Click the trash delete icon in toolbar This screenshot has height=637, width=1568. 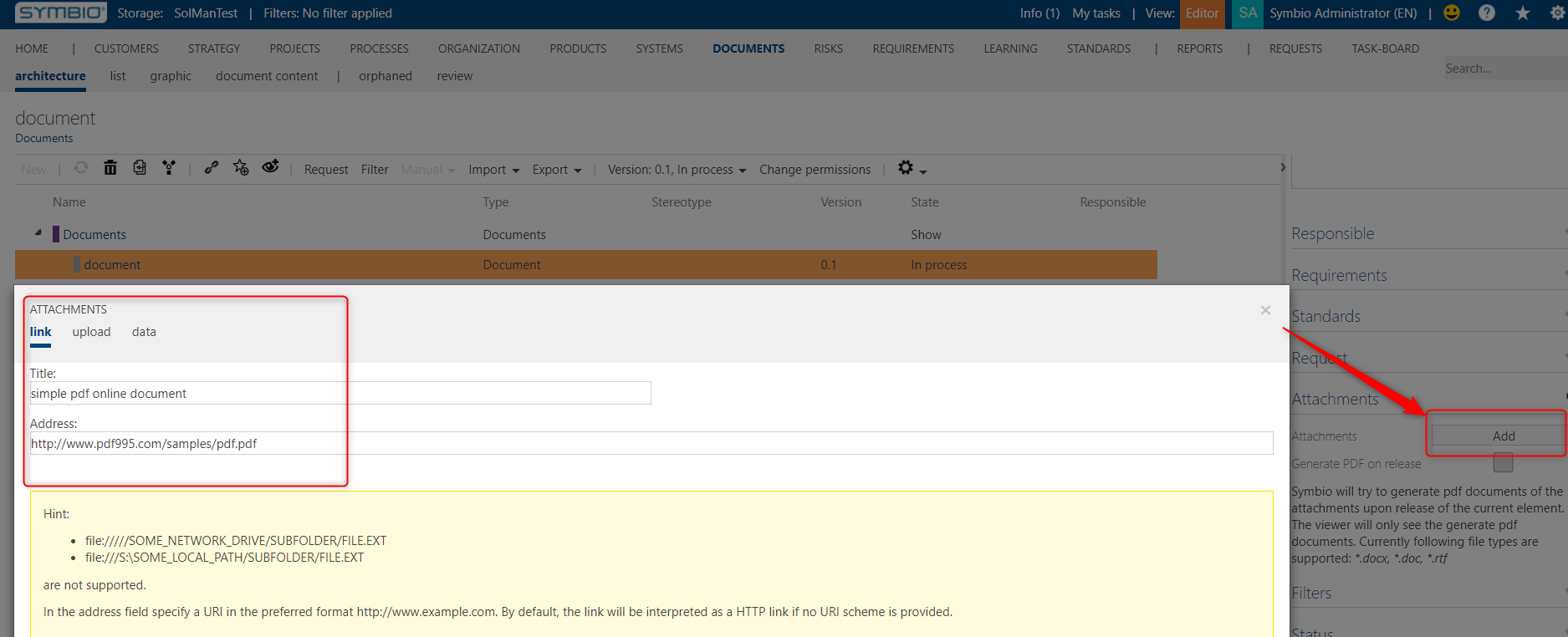[x=110, y=168]
